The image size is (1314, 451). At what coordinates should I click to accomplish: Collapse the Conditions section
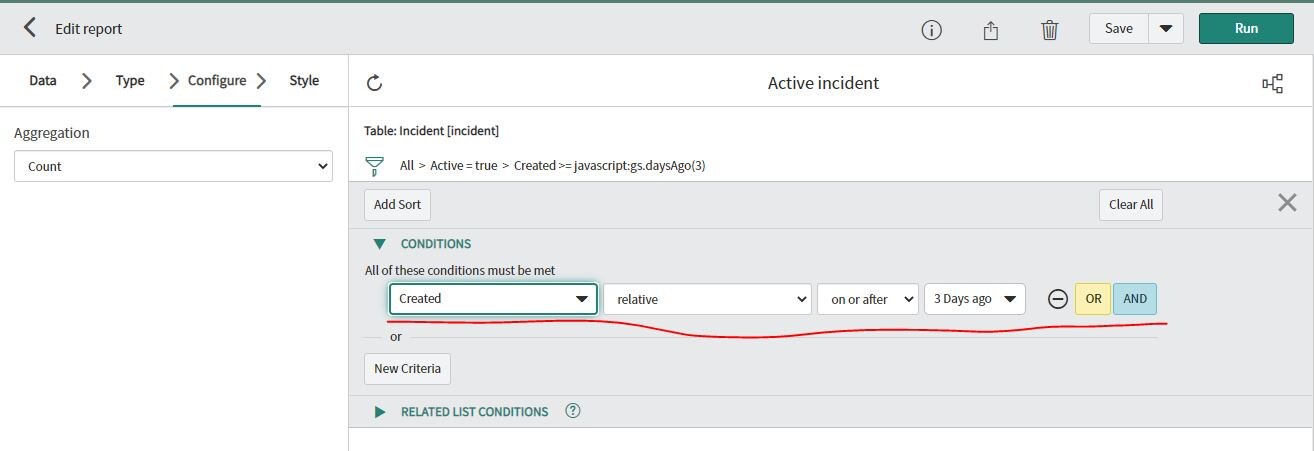pos(380,244)
